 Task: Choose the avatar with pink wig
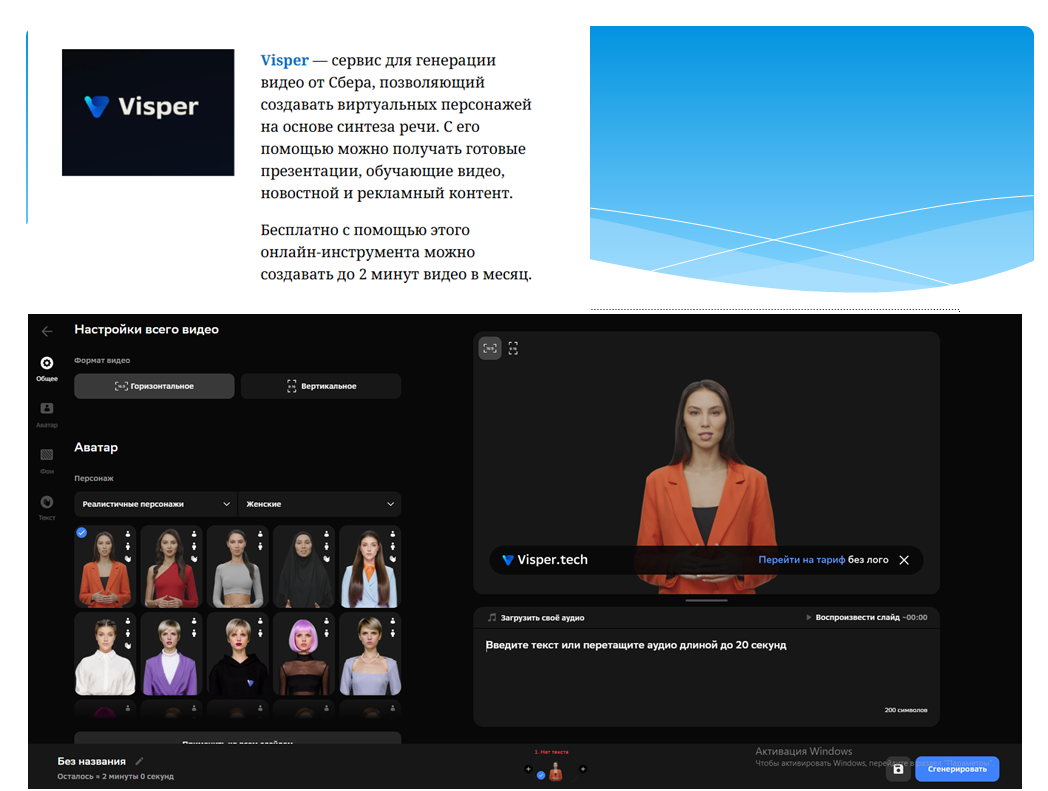point(303,654)
